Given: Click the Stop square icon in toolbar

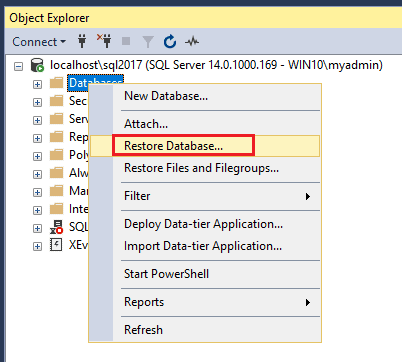Looking at the screenshot, I should click(126, 41).
